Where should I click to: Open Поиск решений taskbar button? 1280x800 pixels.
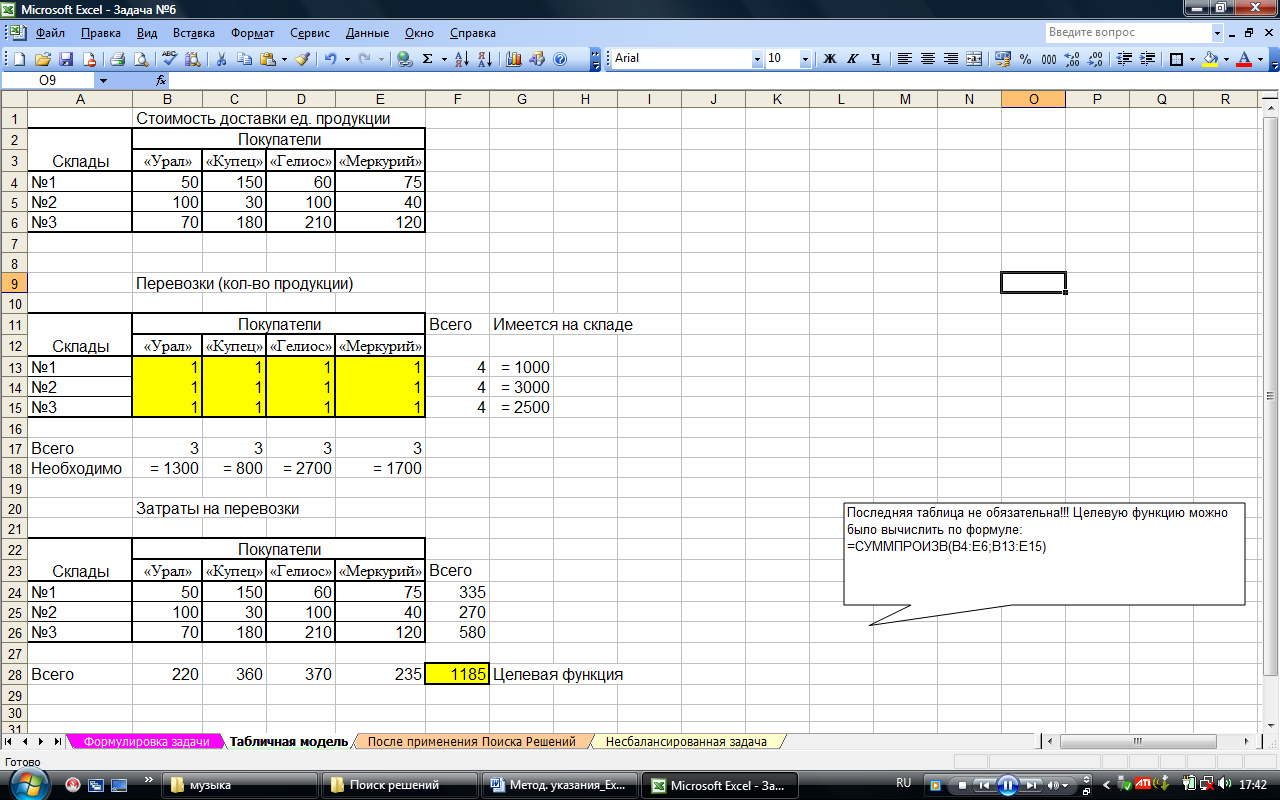[x=398, y=785]
